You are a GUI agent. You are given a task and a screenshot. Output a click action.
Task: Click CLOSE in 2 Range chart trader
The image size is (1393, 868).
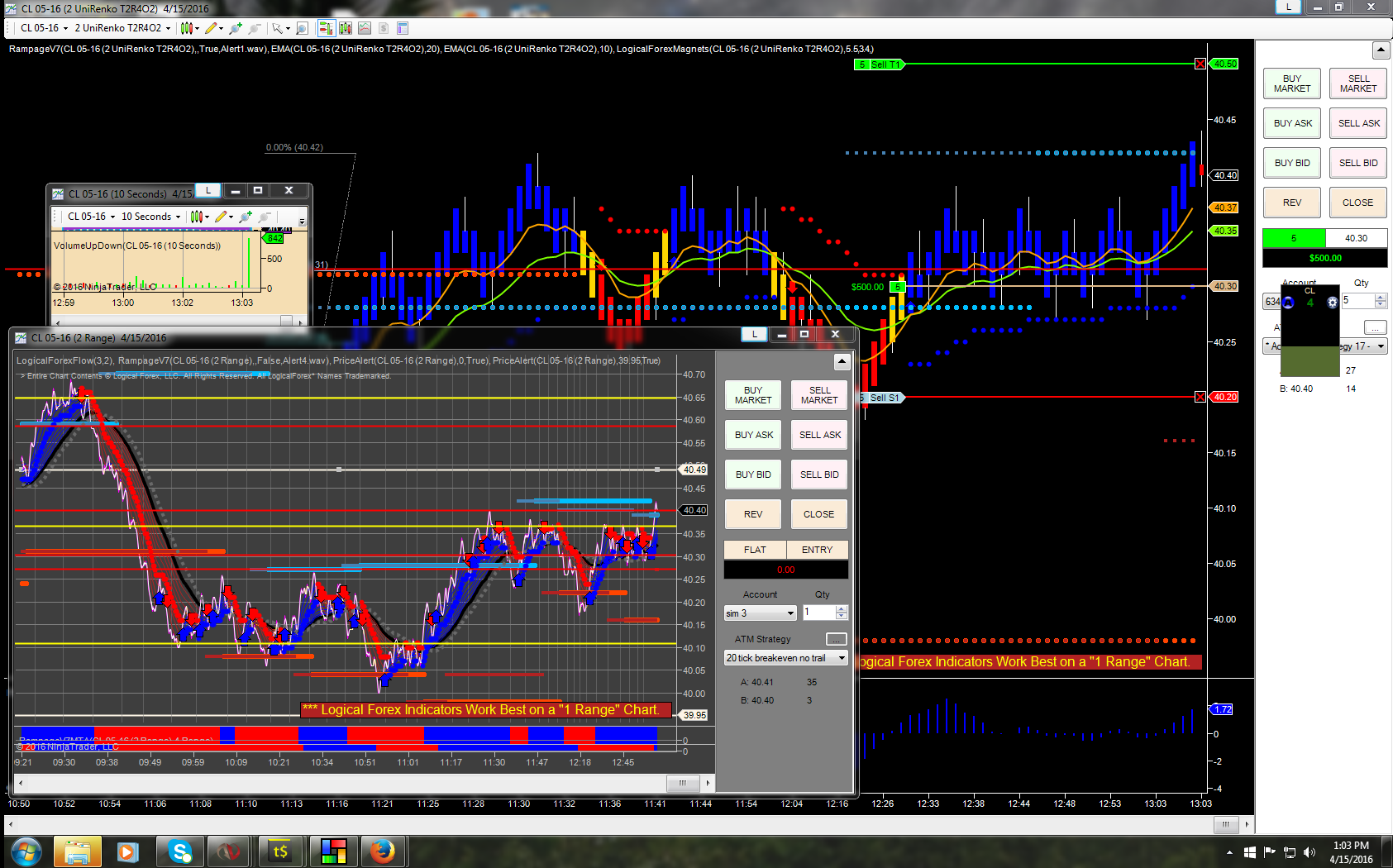[x=819, y=514]
